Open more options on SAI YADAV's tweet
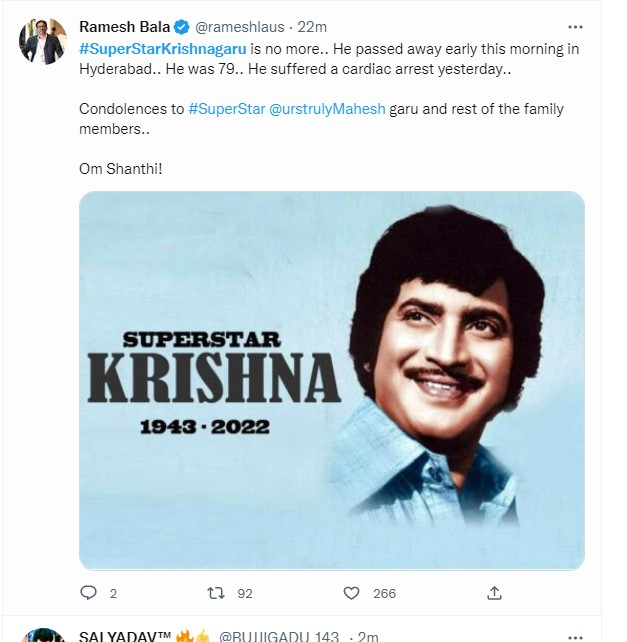This screenshot has height=642, width=627. (x=574, y=636)
